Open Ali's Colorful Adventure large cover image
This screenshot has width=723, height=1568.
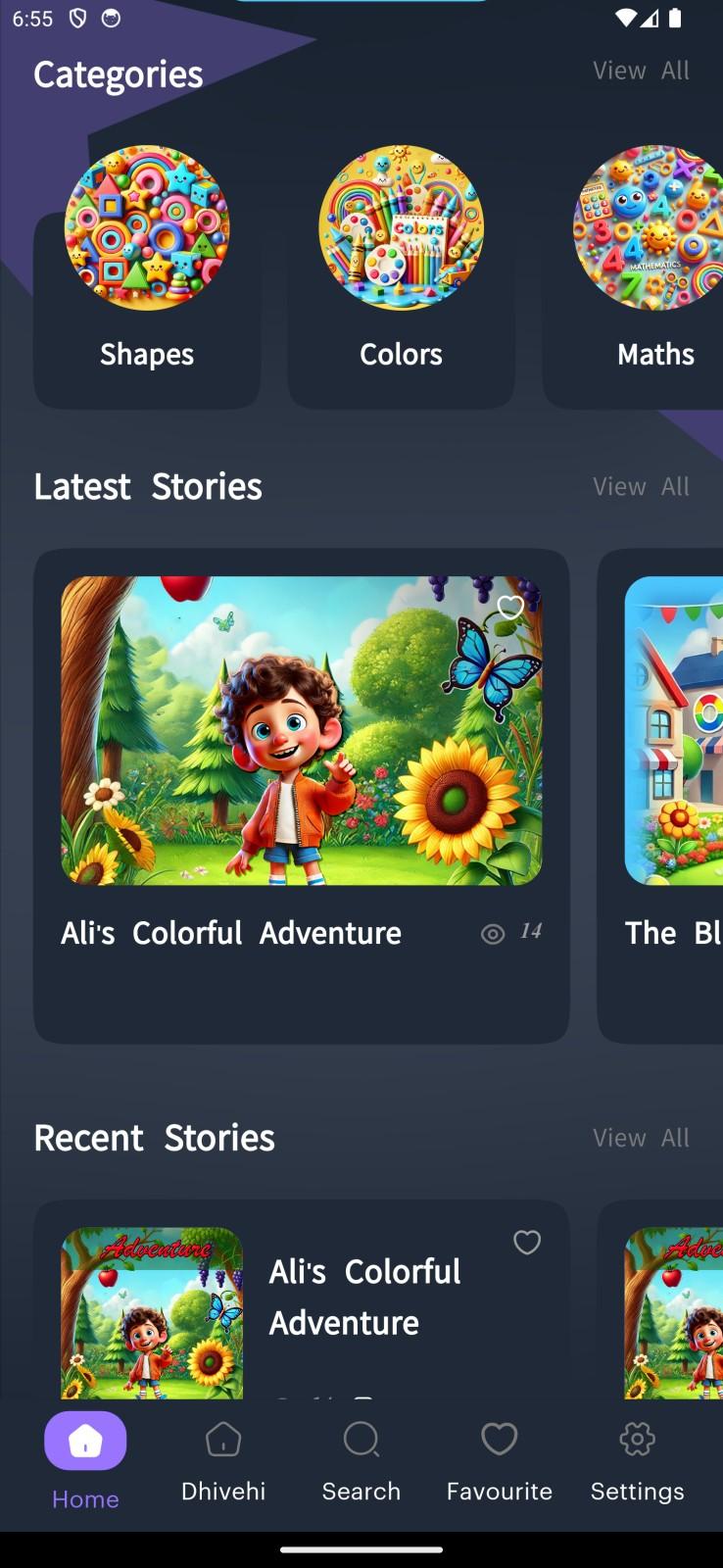tap(302, 731)
